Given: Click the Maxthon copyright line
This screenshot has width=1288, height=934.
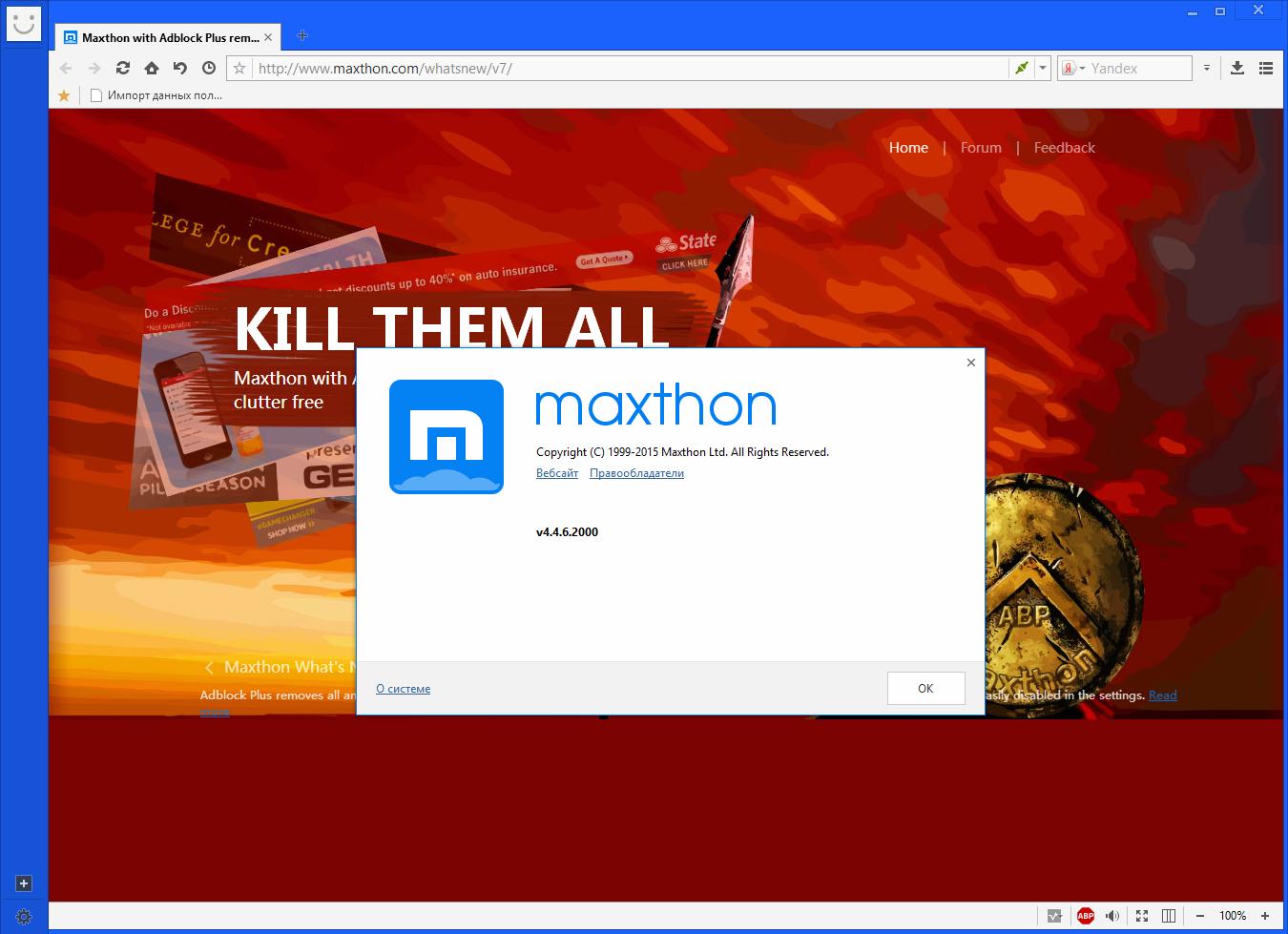Looking at the screenshot, I should pyautogui.click(x=682, y=452).
